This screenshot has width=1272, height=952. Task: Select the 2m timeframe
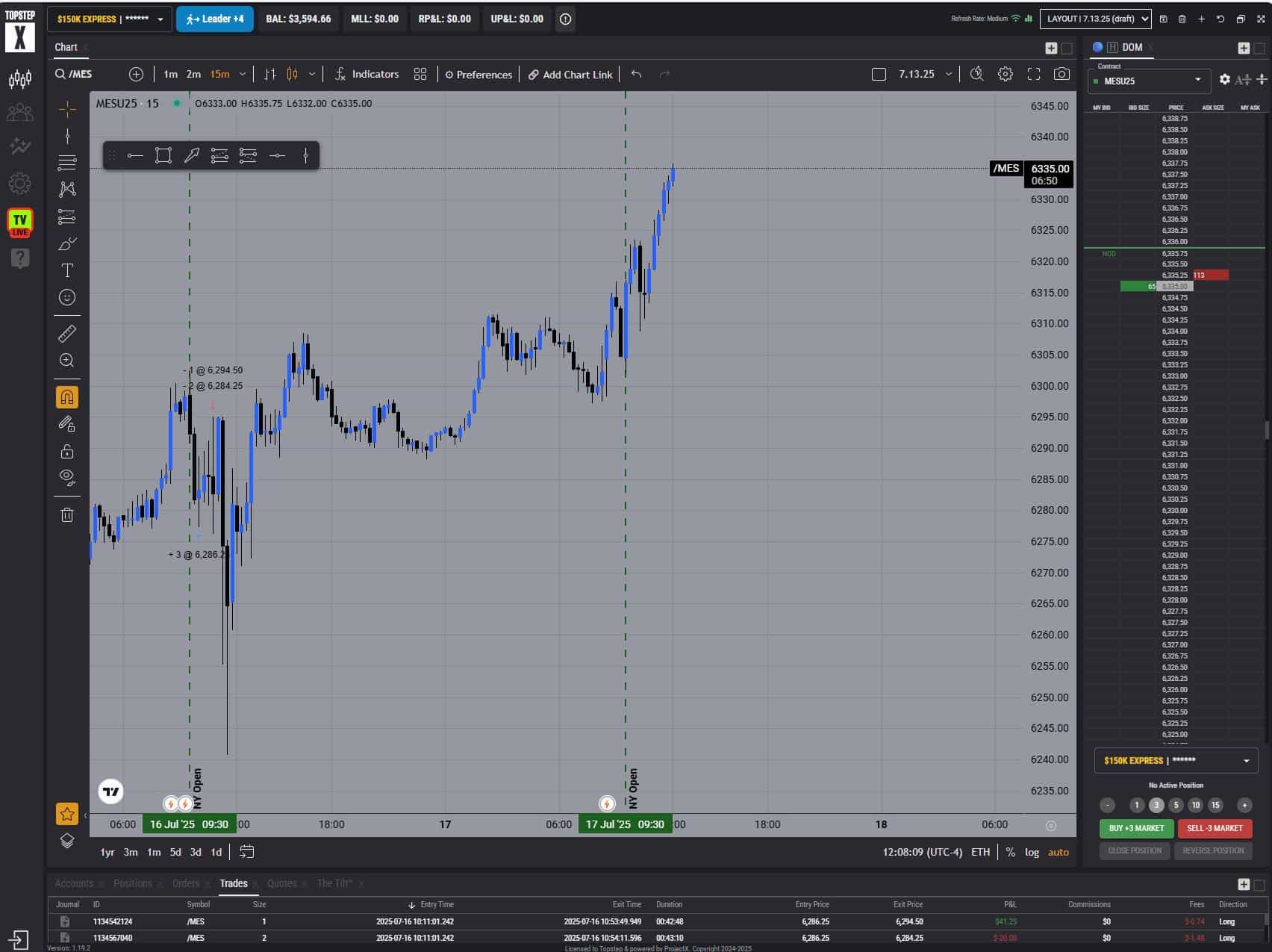(x=193, y=74)
